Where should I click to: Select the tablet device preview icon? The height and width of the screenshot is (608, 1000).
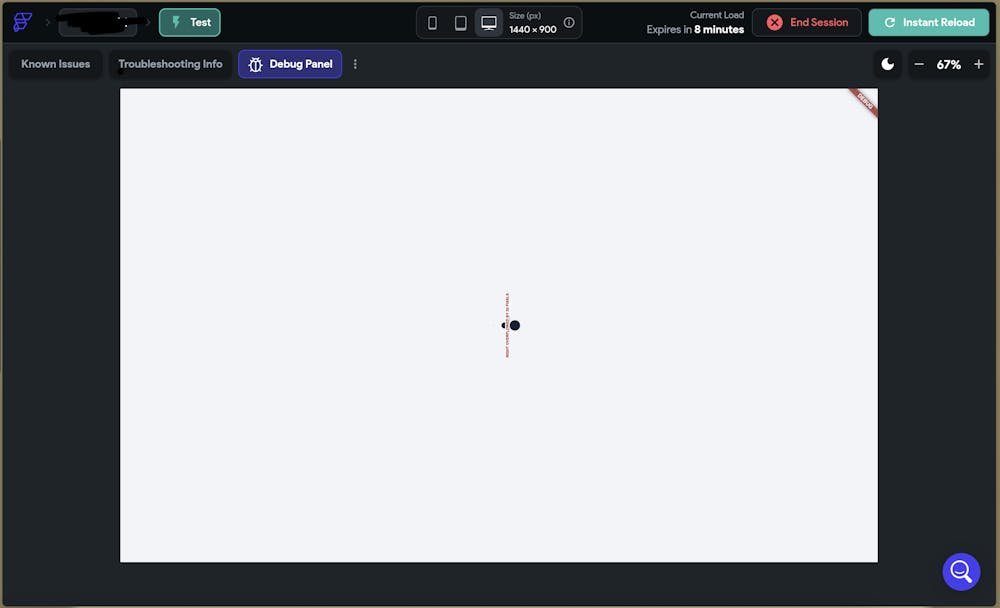[x=460, y=23]
